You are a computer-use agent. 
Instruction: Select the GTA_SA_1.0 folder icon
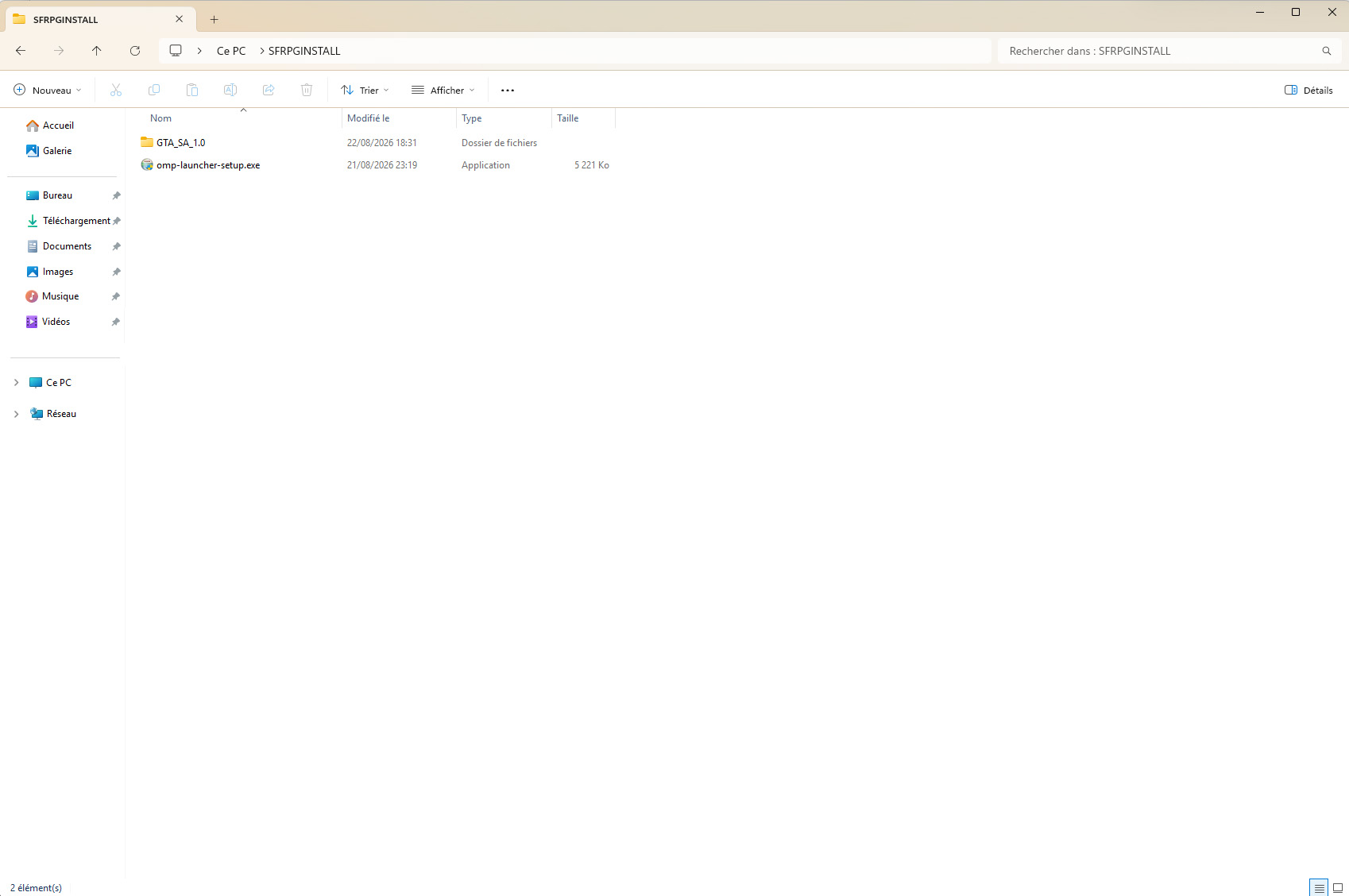(x=147, y=142)
